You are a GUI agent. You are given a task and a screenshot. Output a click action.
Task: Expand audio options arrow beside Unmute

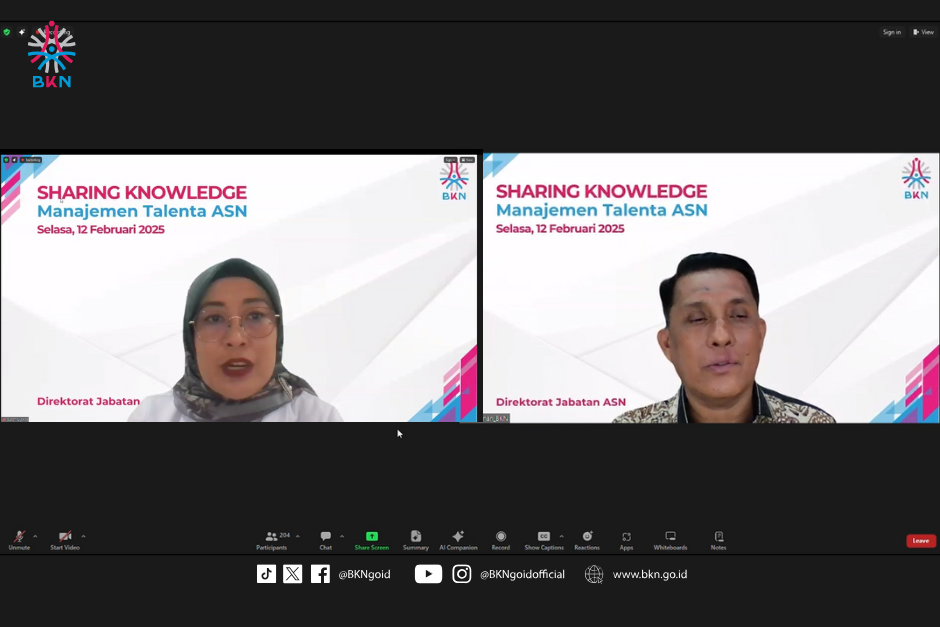(35, 536)
